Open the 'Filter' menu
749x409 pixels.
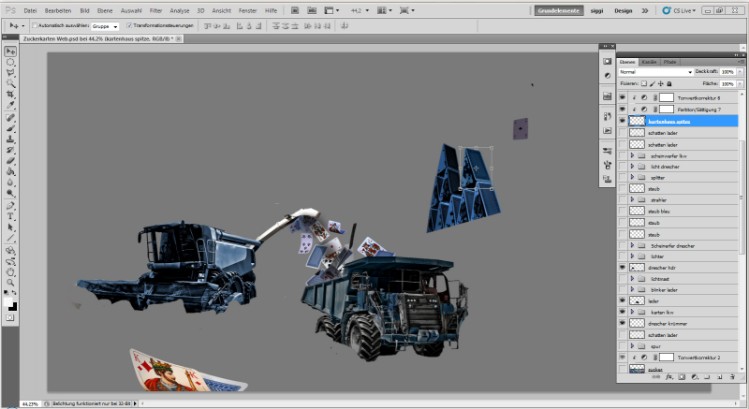(x=156, y=10)
